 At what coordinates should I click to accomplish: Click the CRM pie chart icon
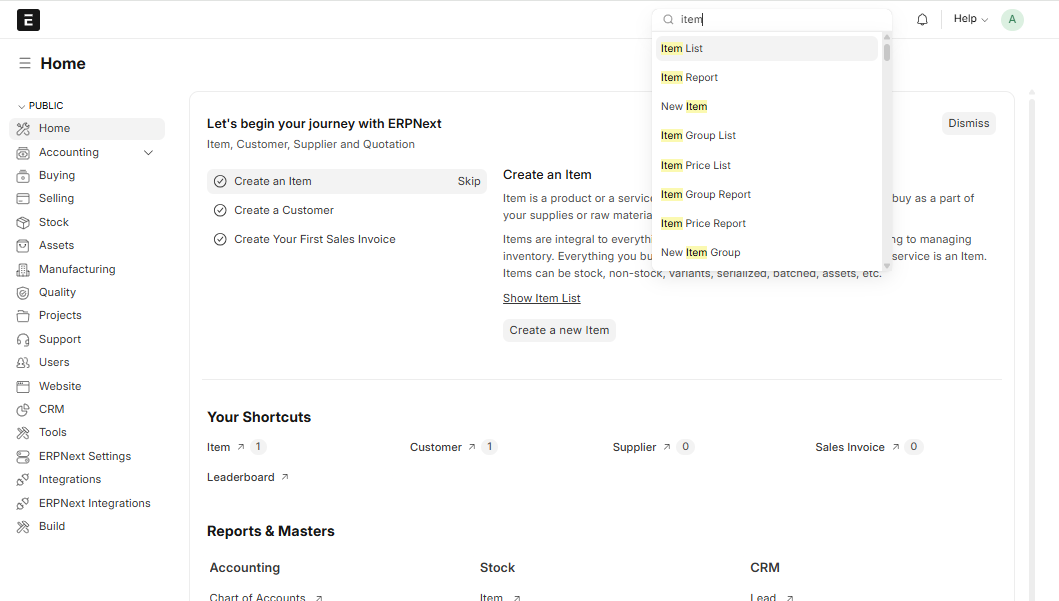click(x=23, y=409)
